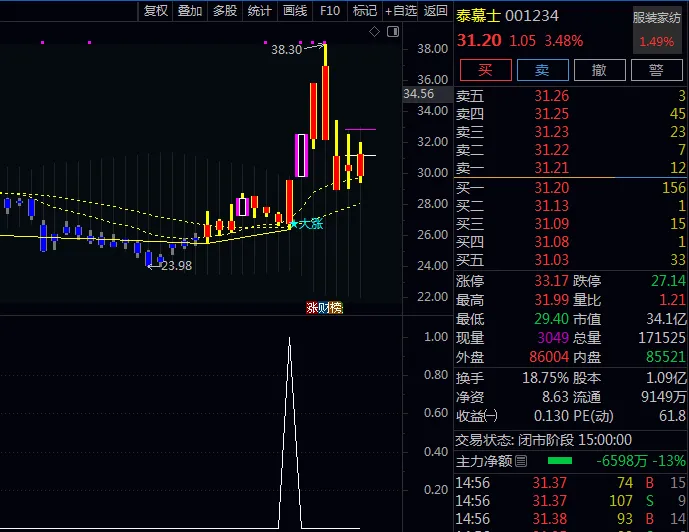Click the 涨 badge below the chart
The height and width of the screenshot is (532, 689).
click(x=312, y=308)
